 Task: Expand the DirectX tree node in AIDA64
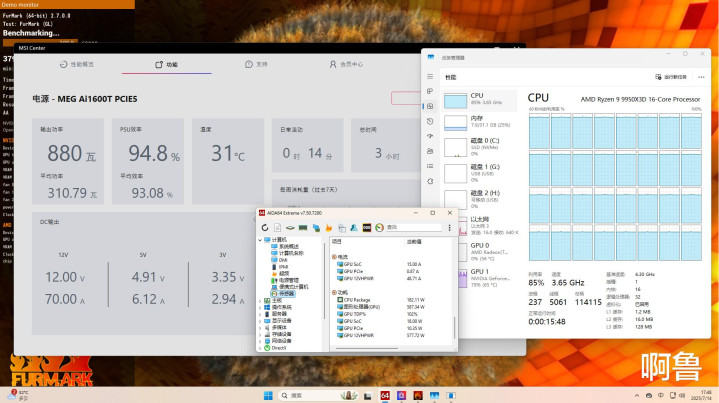tap(260, 348)
